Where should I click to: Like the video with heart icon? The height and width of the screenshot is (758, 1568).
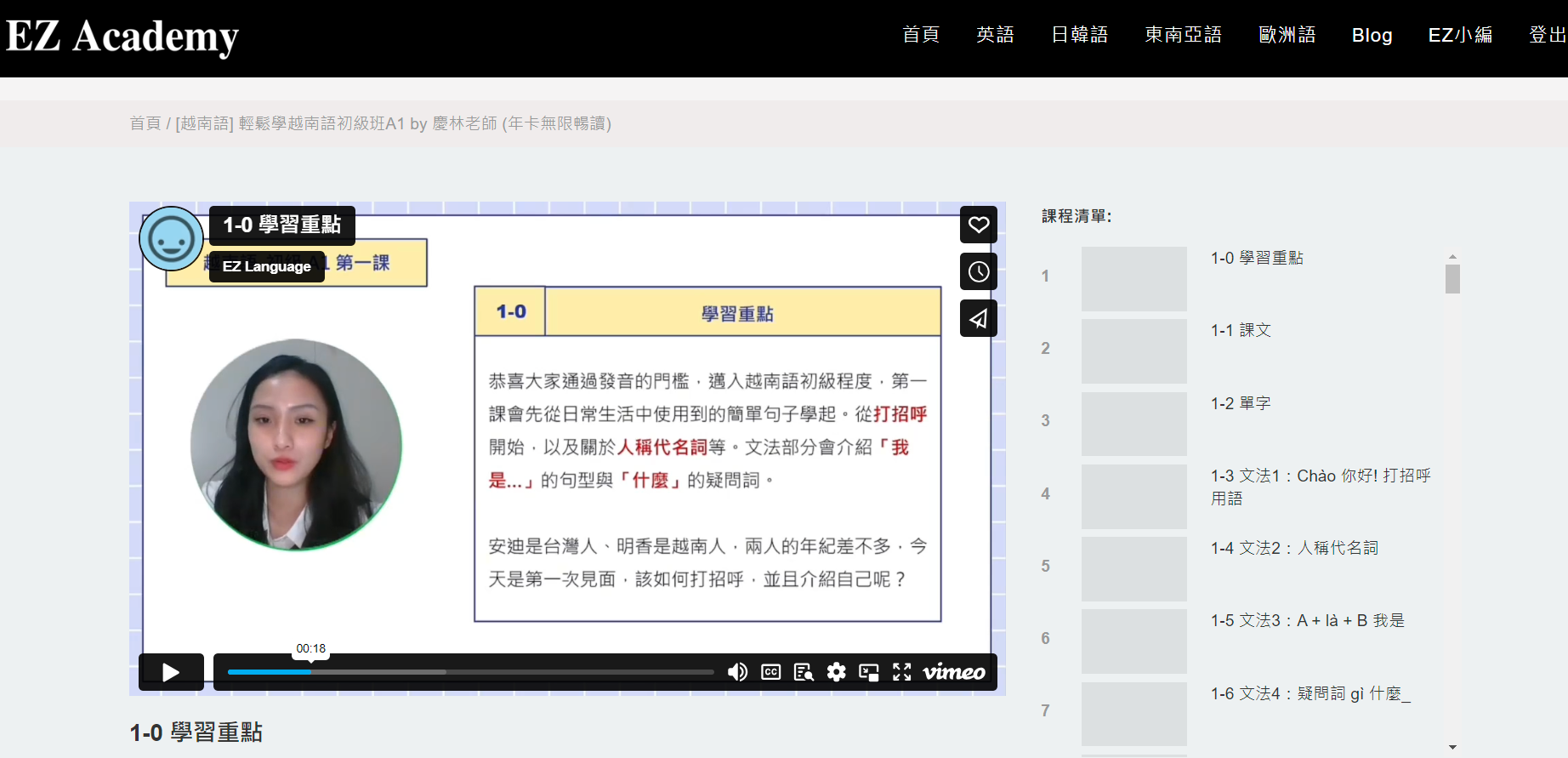[x=979, y=225]
